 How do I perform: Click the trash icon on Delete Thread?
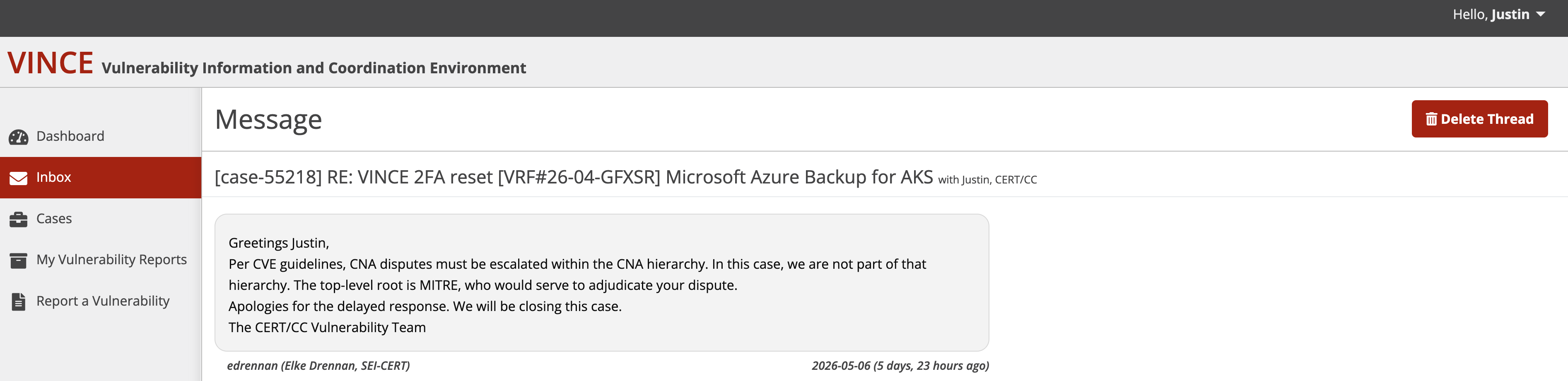tap(1431, 119)
